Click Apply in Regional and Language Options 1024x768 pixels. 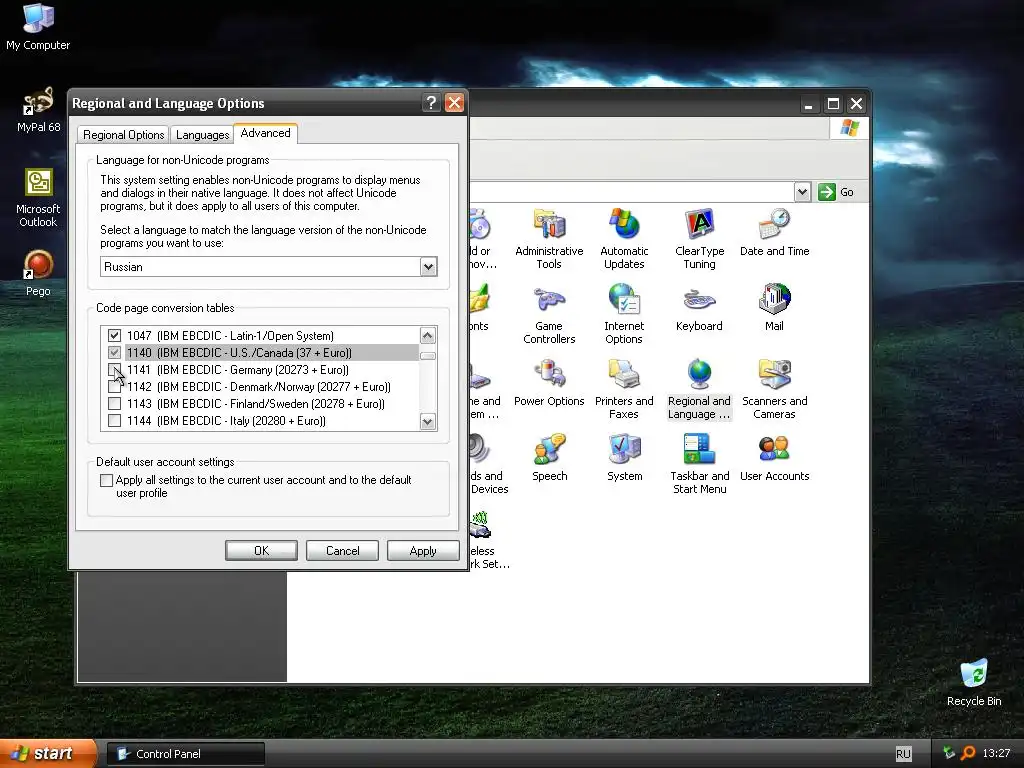coord(423,551)
